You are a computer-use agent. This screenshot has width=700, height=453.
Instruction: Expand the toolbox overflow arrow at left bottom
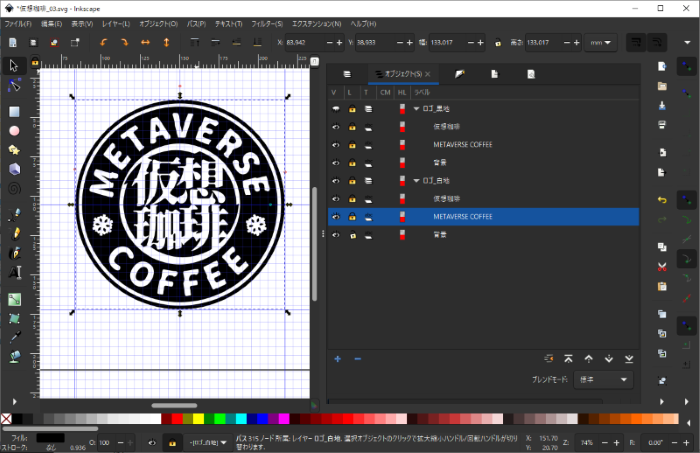coord(14,402)
